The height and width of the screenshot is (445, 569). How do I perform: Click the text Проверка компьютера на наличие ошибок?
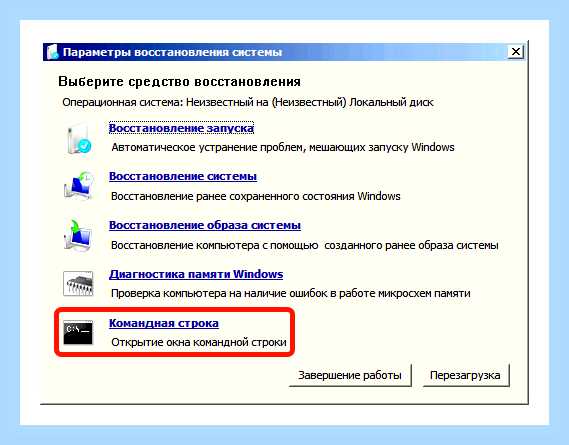coord(220,293)
